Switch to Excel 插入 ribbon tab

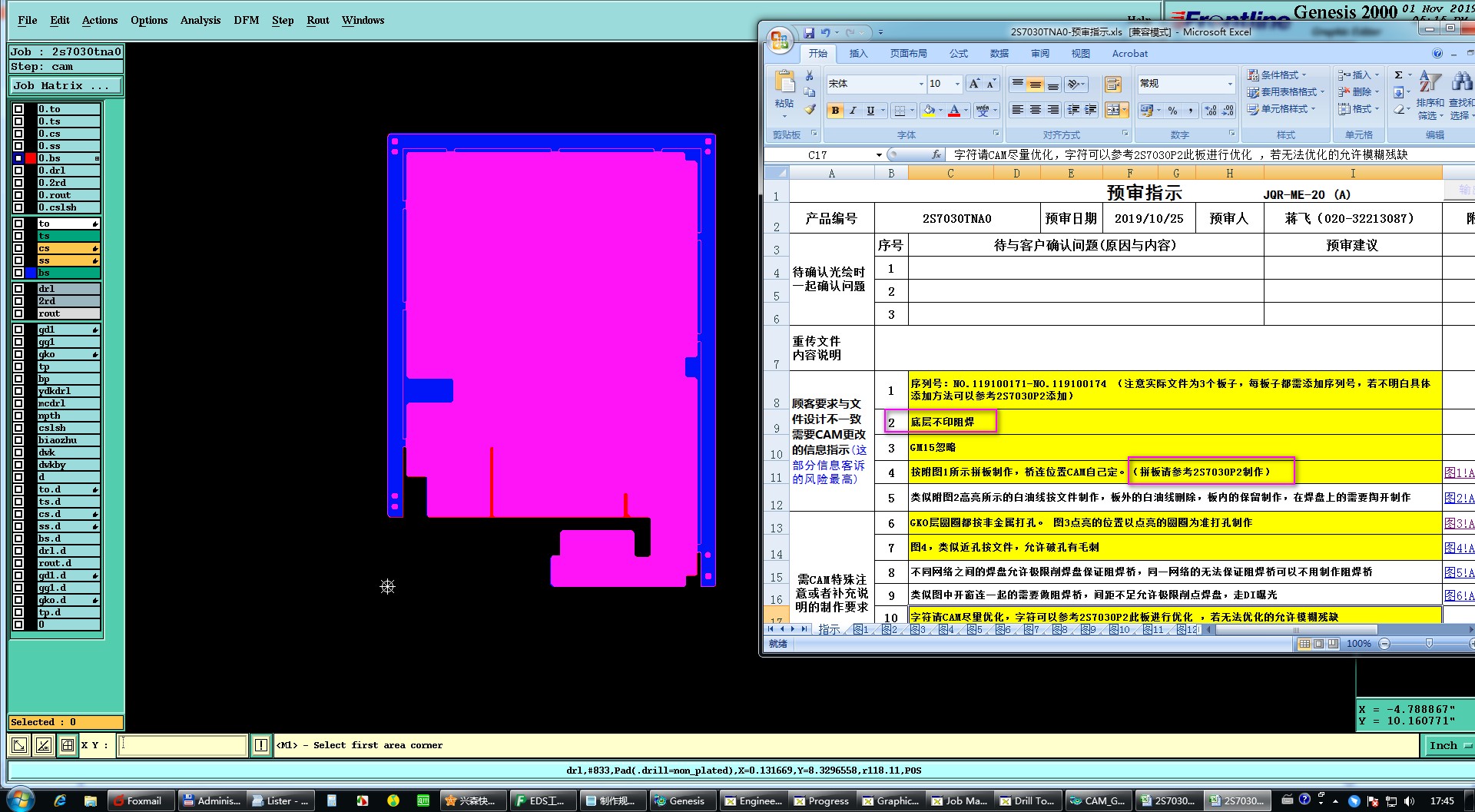(x=858, y=53)
